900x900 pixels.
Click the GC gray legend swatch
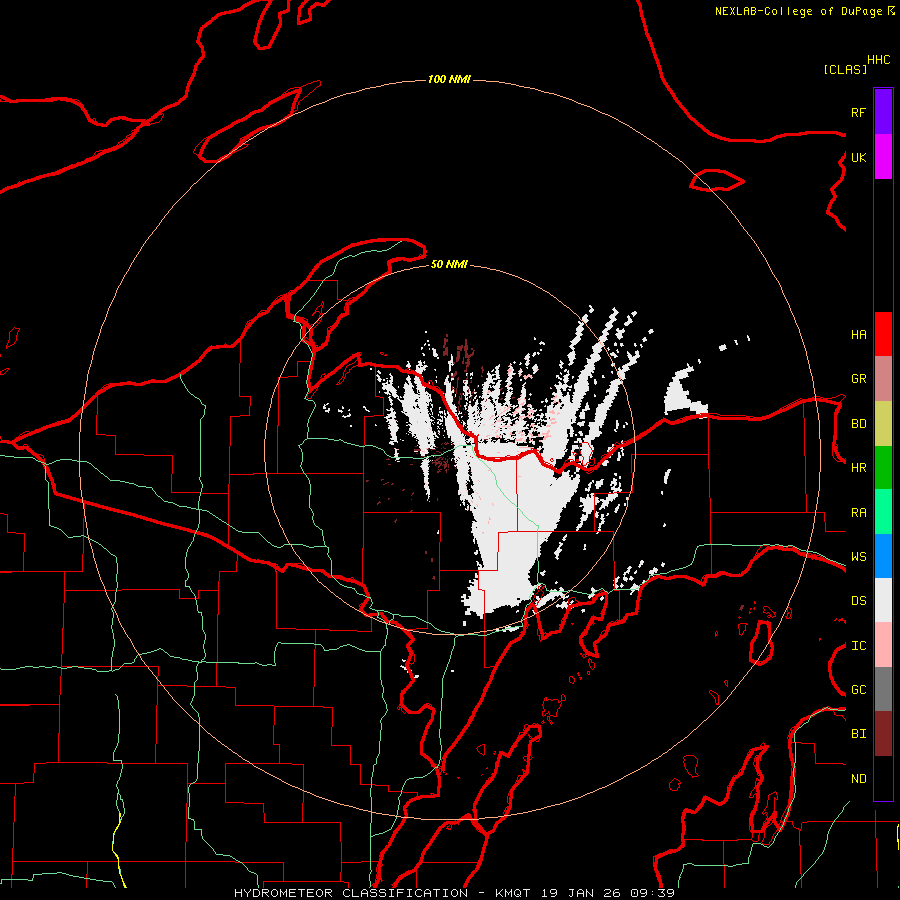(x=883, y=689)
